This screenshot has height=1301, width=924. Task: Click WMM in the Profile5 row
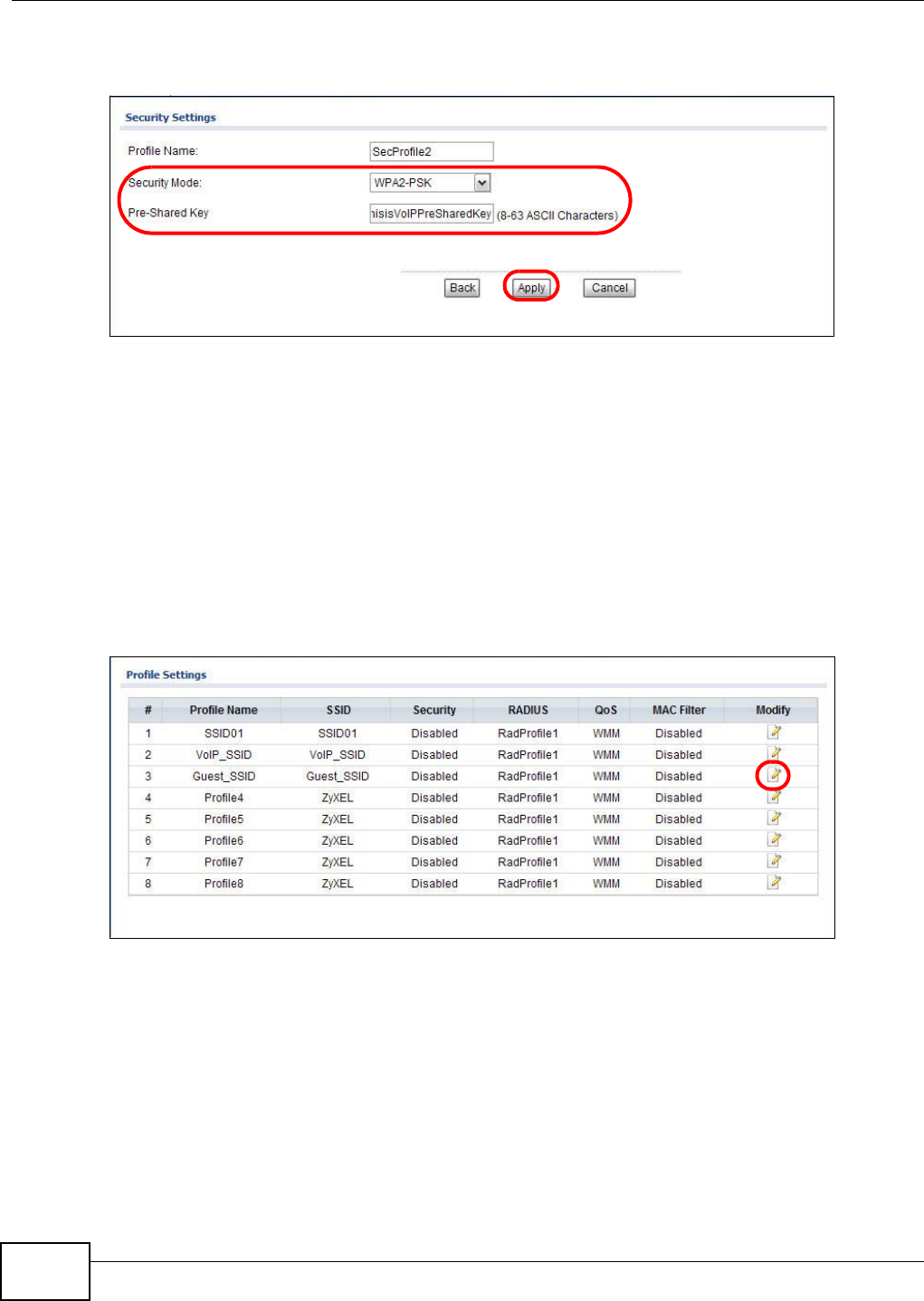tap(606, 819)
